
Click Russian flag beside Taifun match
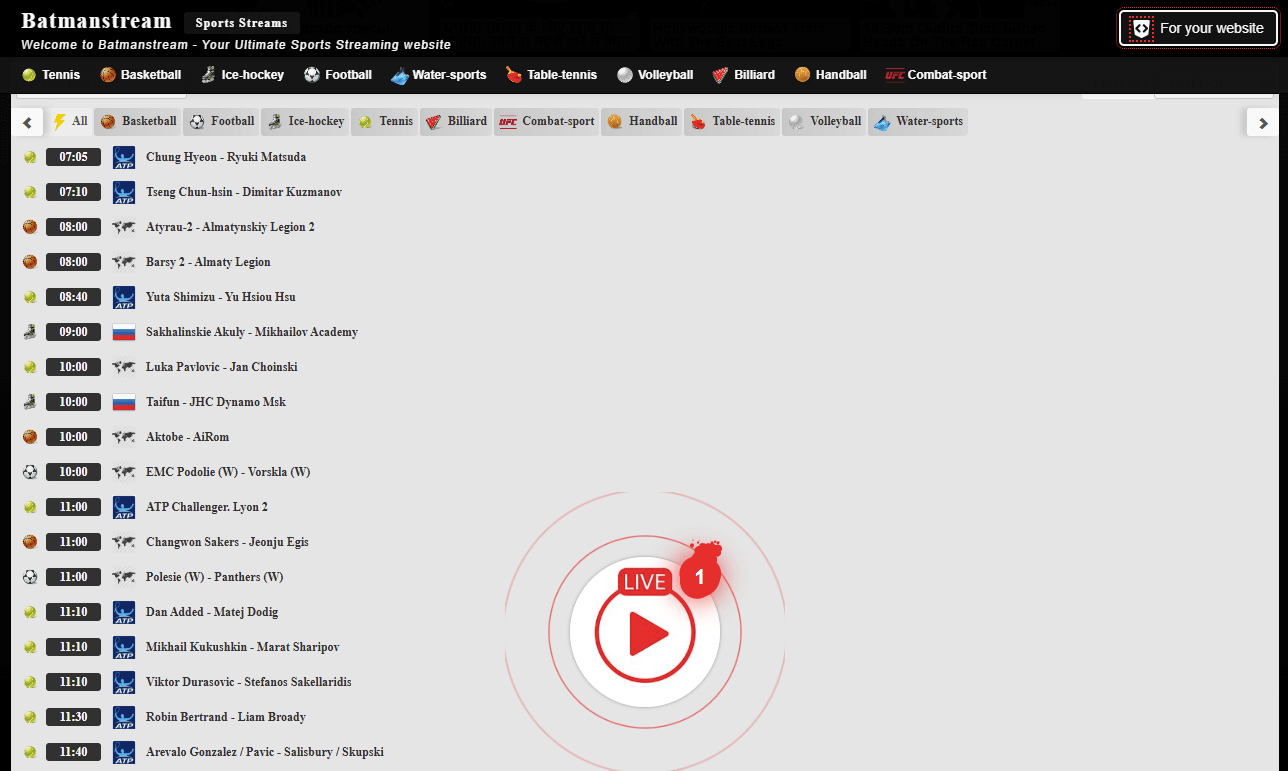click(124, 402)
